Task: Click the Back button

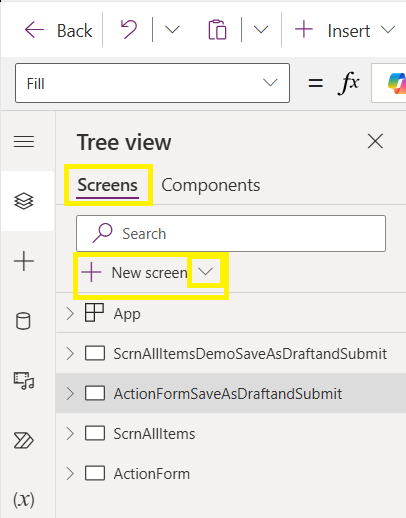Action: click(x=59, y=30)
